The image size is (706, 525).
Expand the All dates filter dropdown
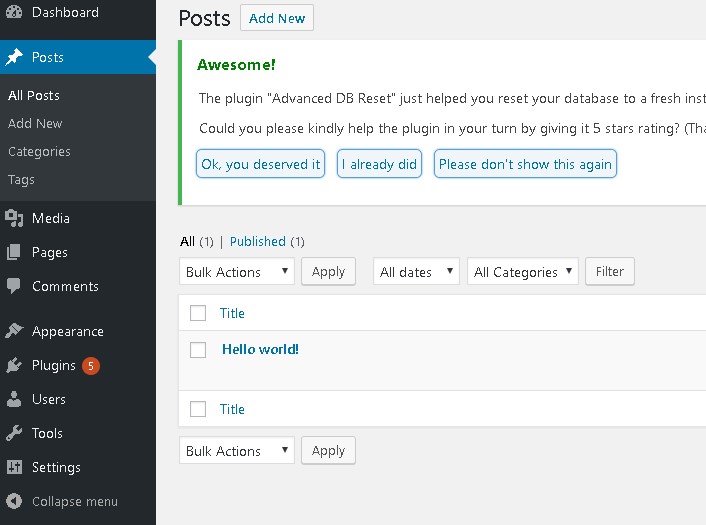click(416, 272)
